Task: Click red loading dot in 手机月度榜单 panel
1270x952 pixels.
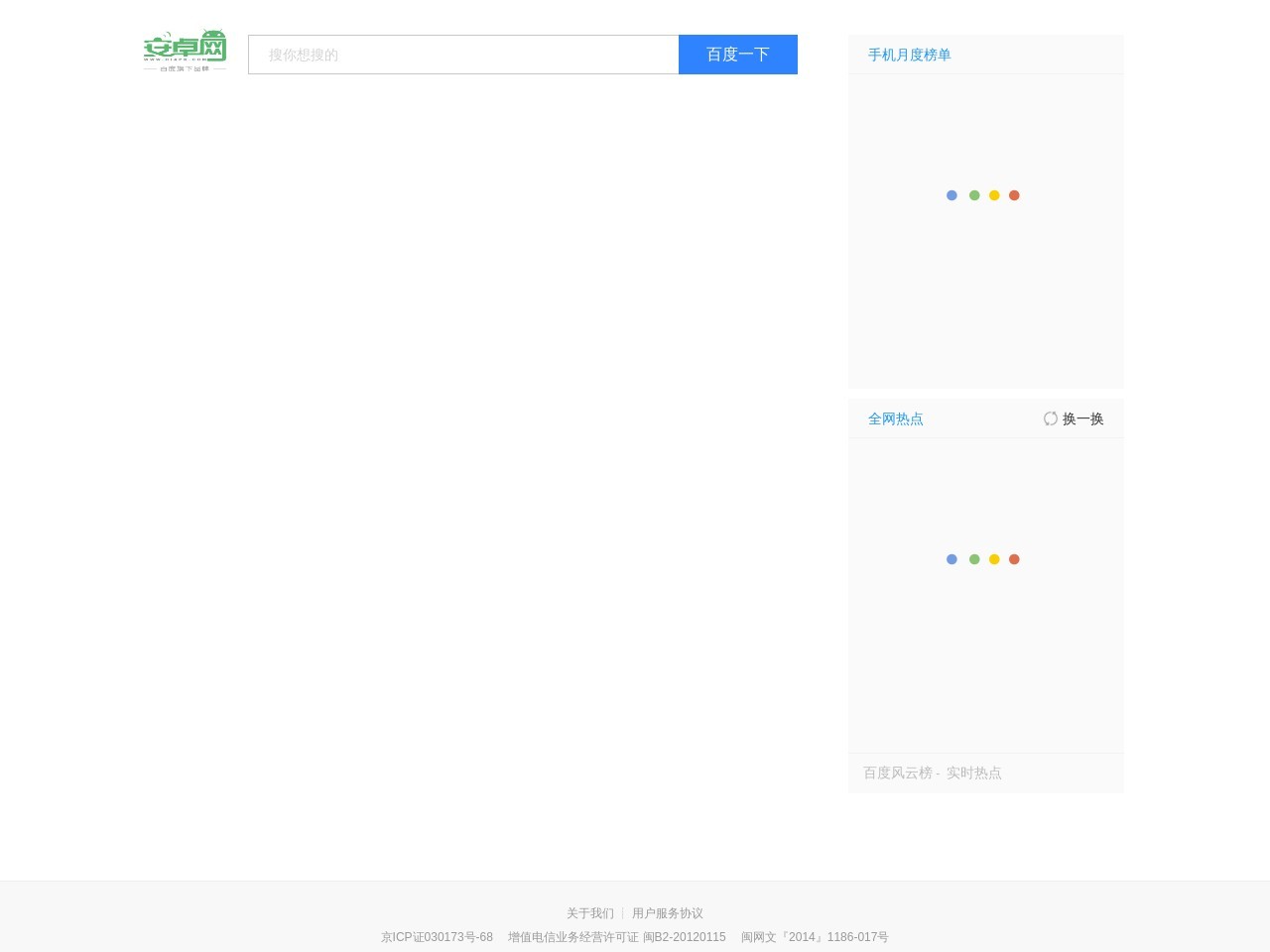Action: click(x=1014, y=195)
